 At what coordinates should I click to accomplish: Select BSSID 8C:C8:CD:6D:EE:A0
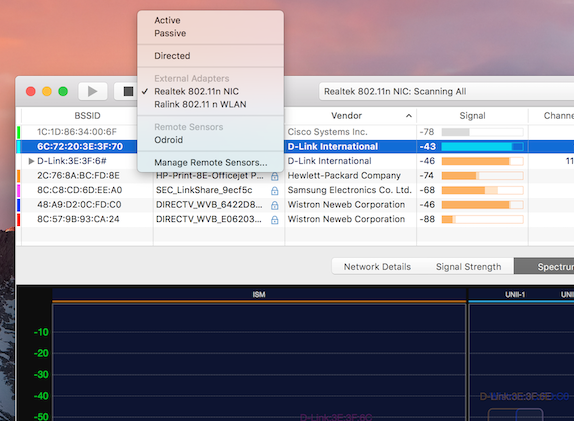point(79,190)
